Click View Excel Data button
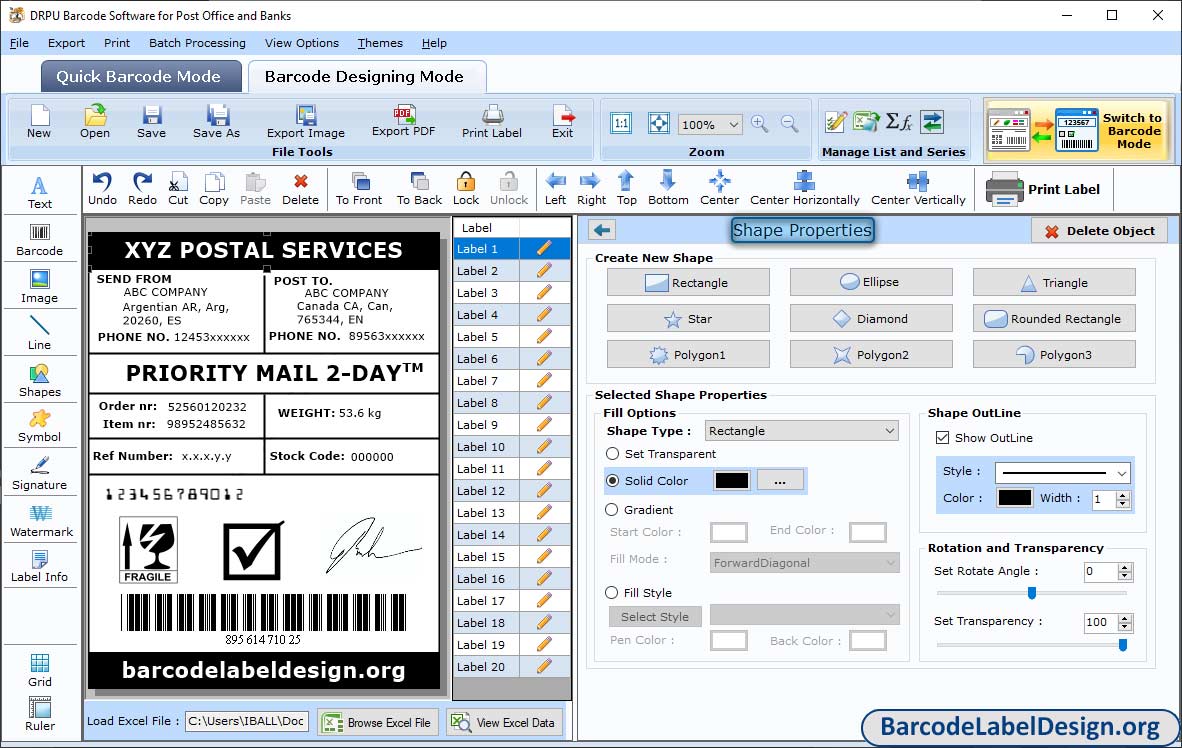This screenshot has width=1182, height=748. coord(503,722)
